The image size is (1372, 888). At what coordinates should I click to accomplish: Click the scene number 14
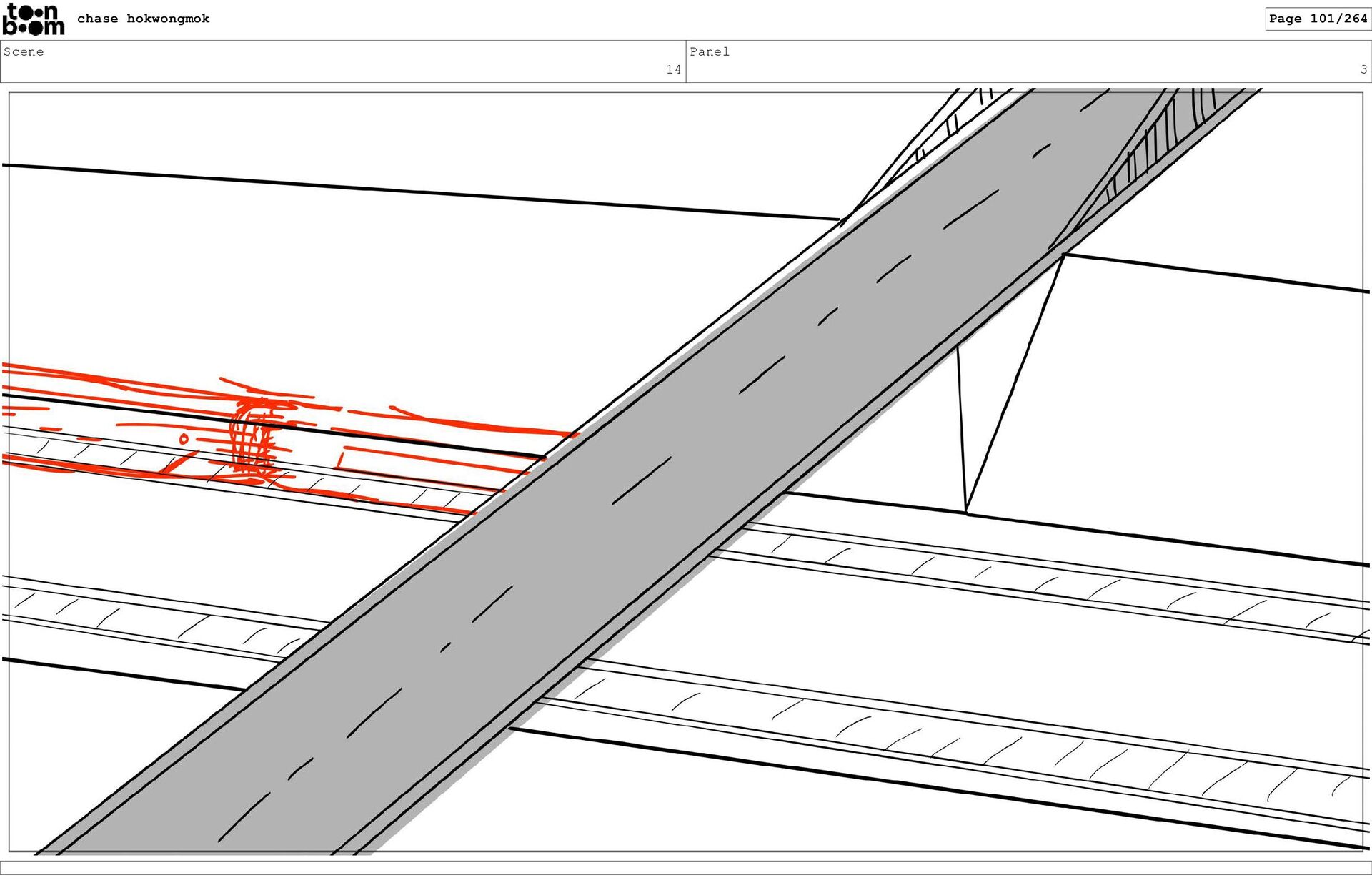(673, 69)
